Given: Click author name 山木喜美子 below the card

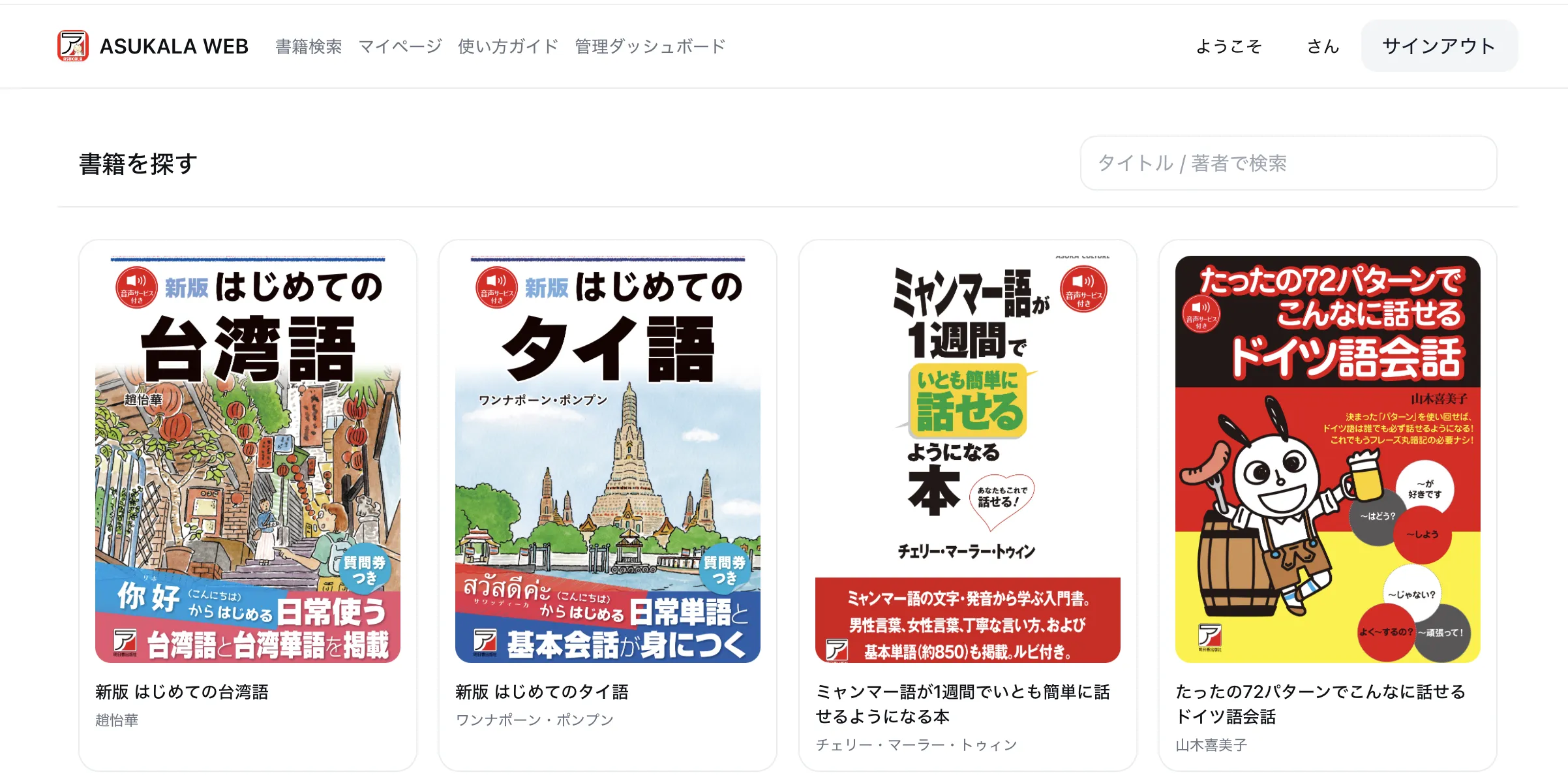Looking at the screenshot, I should [1211, 745].
